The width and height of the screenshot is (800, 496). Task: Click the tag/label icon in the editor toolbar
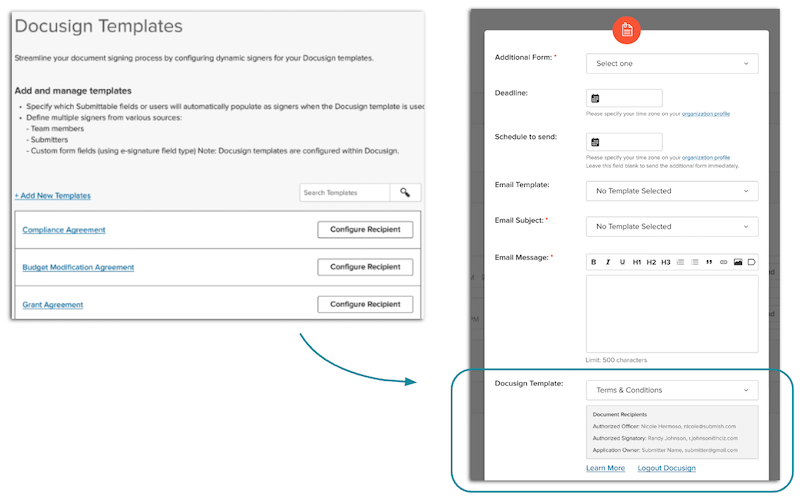point(752,262)
